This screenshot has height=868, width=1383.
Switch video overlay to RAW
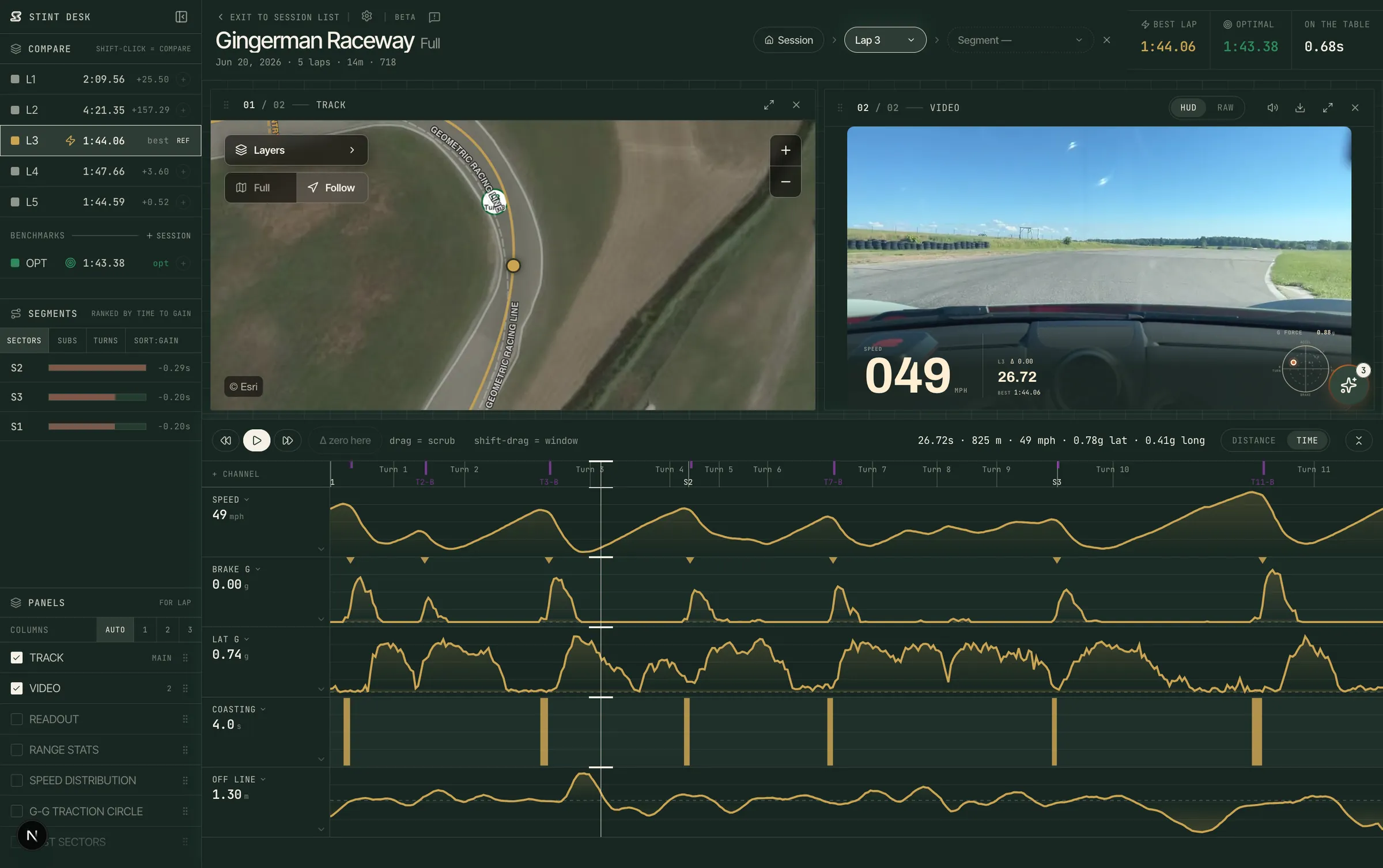coord(1225,108)
